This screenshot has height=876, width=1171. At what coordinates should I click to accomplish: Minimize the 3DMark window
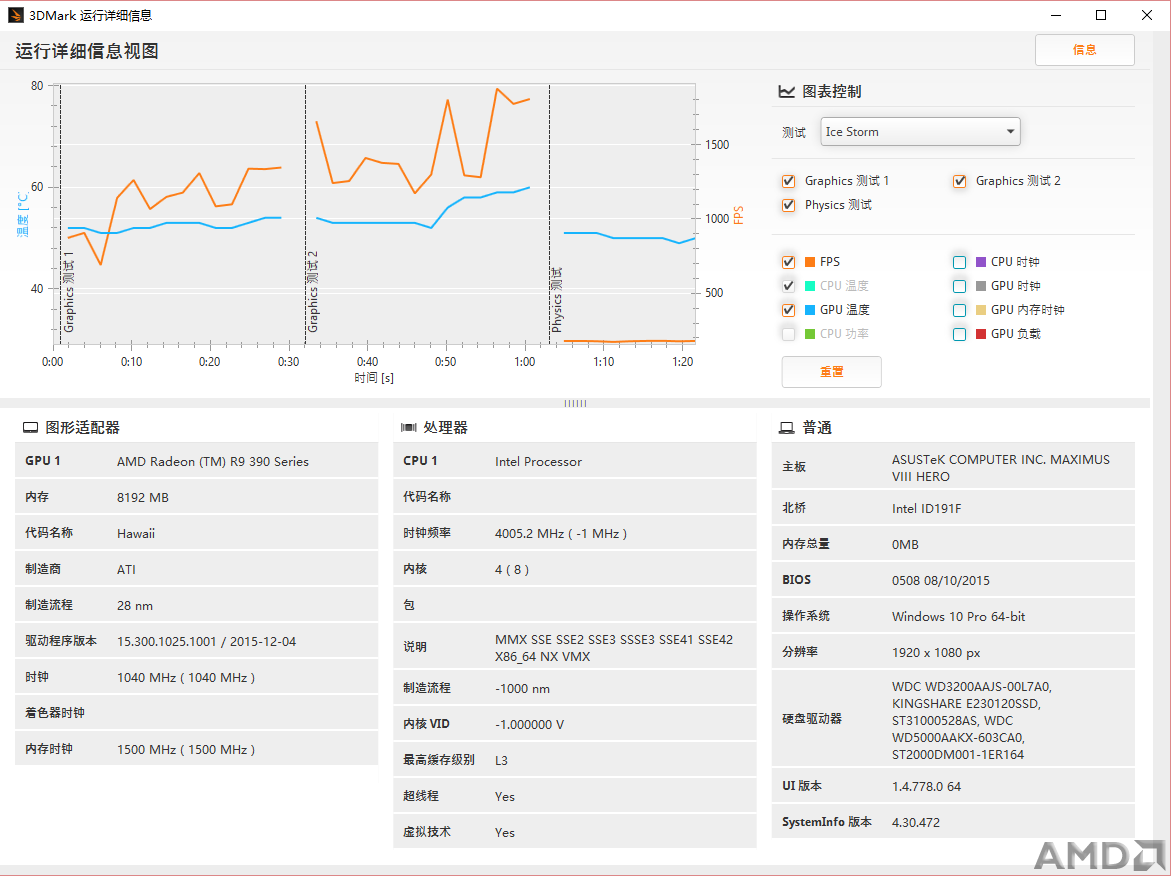click(x=1056, y=15)
